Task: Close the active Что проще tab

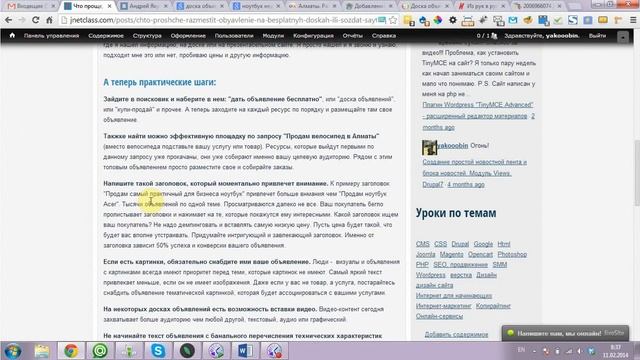Action: pos(109,6)
